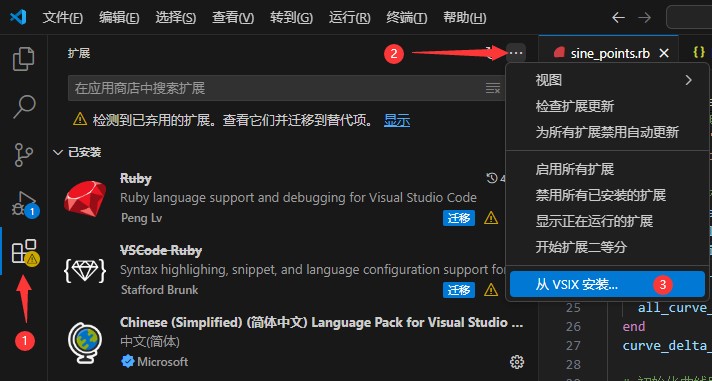
Task: Click the 扩展 panel title
Action: [x=79, y=54]
